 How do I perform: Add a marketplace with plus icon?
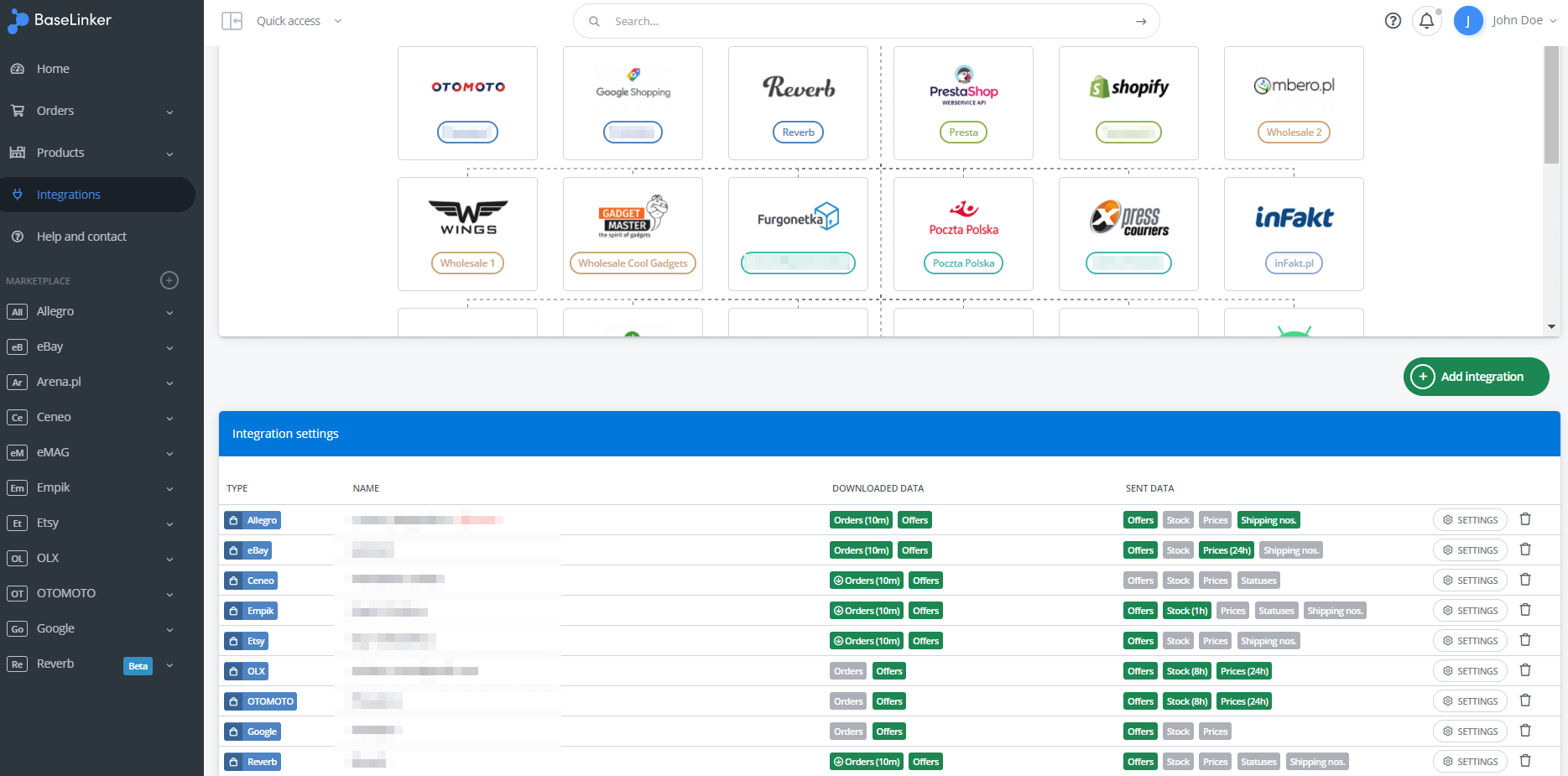pos(169,280)
